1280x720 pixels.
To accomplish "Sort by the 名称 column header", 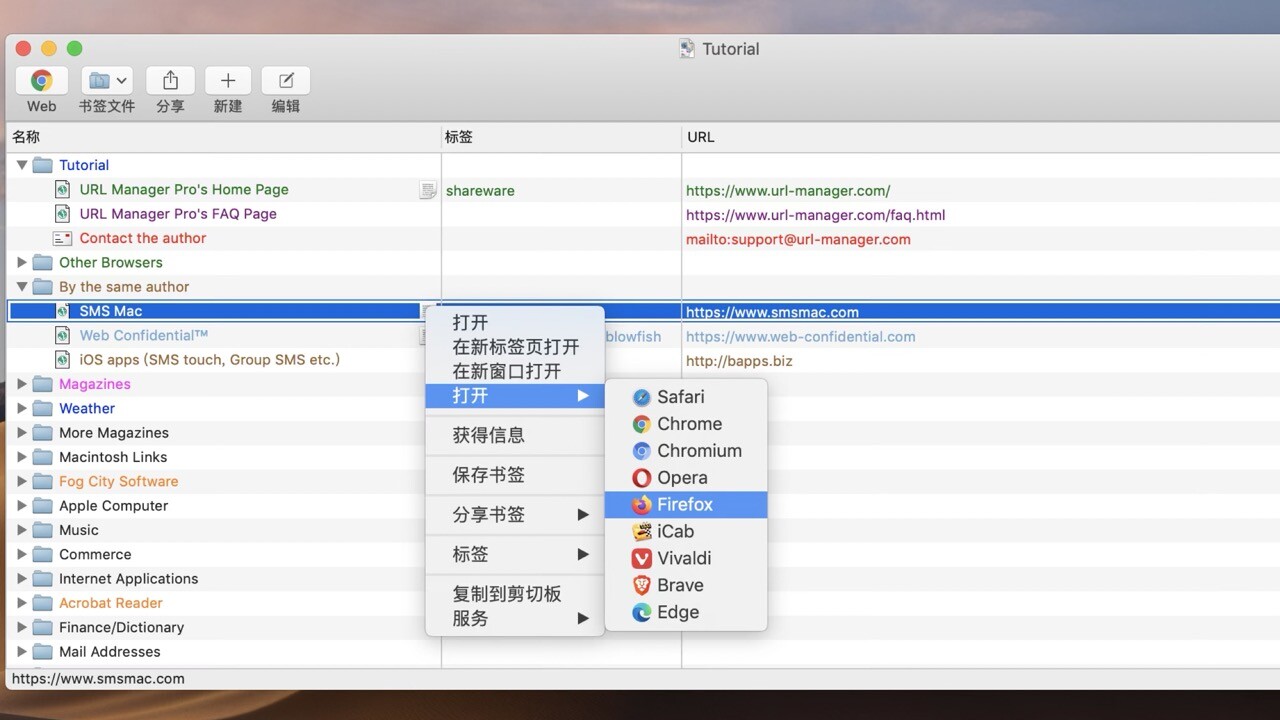I will point(224,137).
